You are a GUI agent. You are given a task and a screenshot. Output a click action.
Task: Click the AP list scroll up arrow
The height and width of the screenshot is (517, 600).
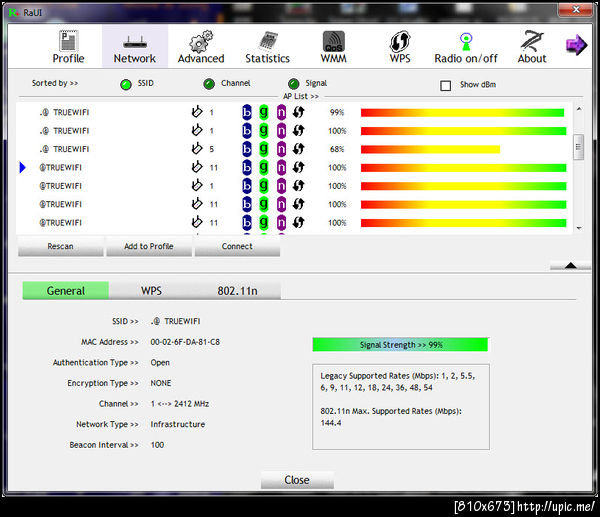pyautogui.click(x=579, y=109)
